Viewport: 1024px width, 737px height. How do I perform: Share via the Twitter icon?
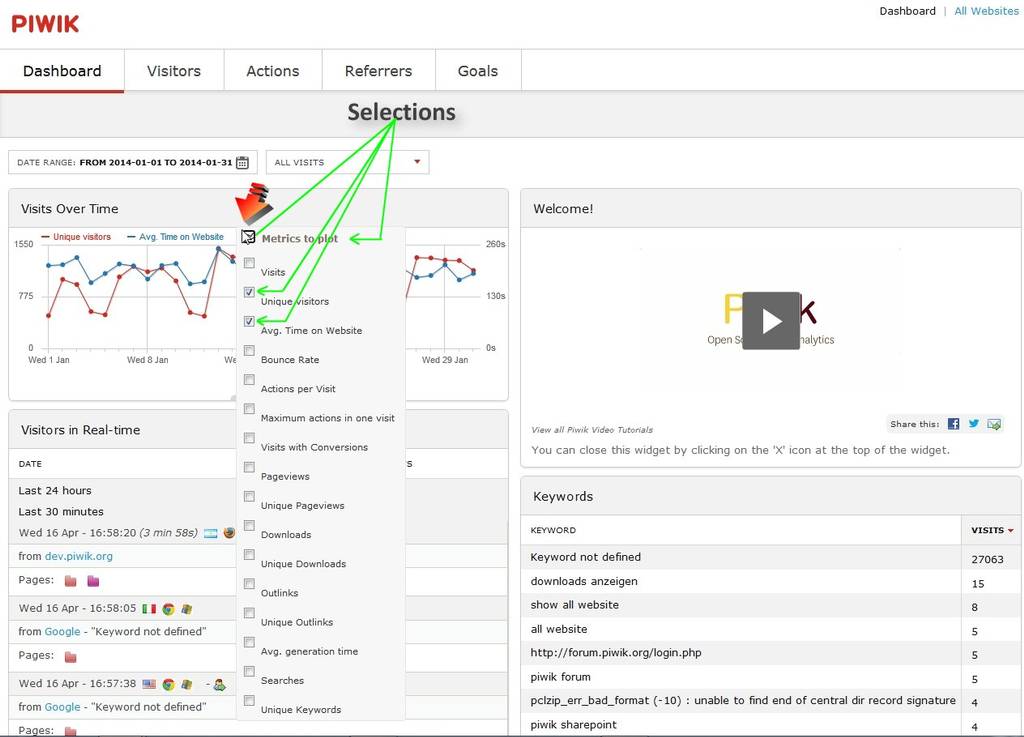(x=974, y=424)
